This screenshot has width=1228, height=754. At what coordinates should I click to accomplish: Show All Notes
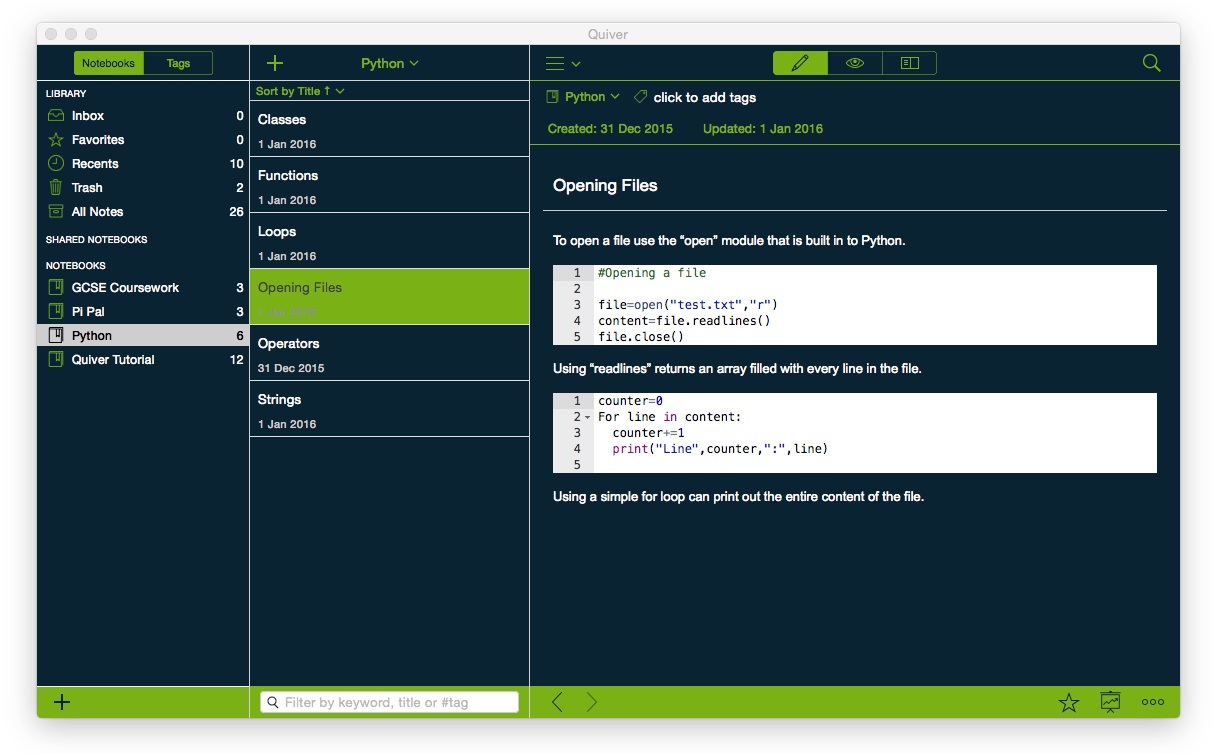pyautogui.click(x=143, y=212)
